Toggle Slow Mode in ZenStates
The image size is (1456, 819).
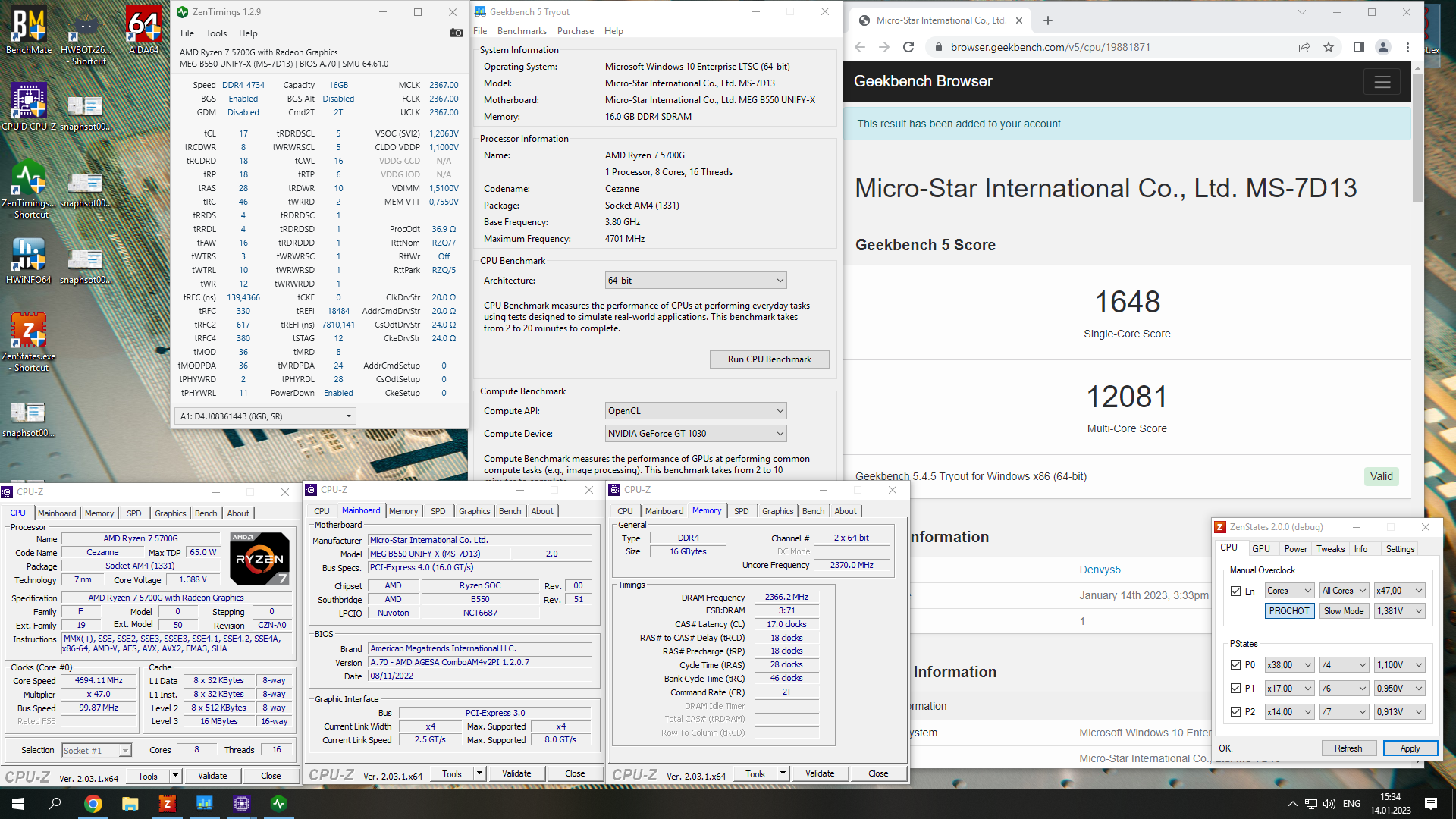tap(1344, 611)
